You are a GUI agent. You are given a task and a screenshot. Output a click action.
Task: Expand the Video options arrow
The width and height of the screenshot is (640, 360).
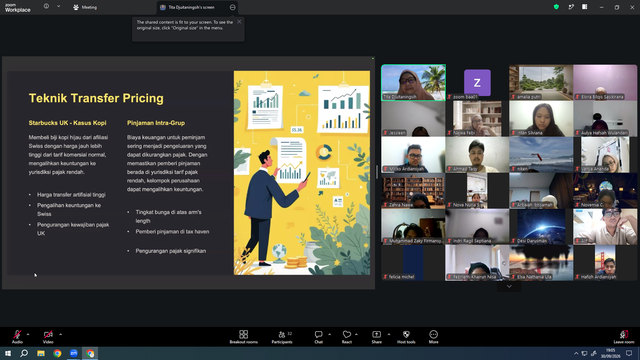[60, 334]
